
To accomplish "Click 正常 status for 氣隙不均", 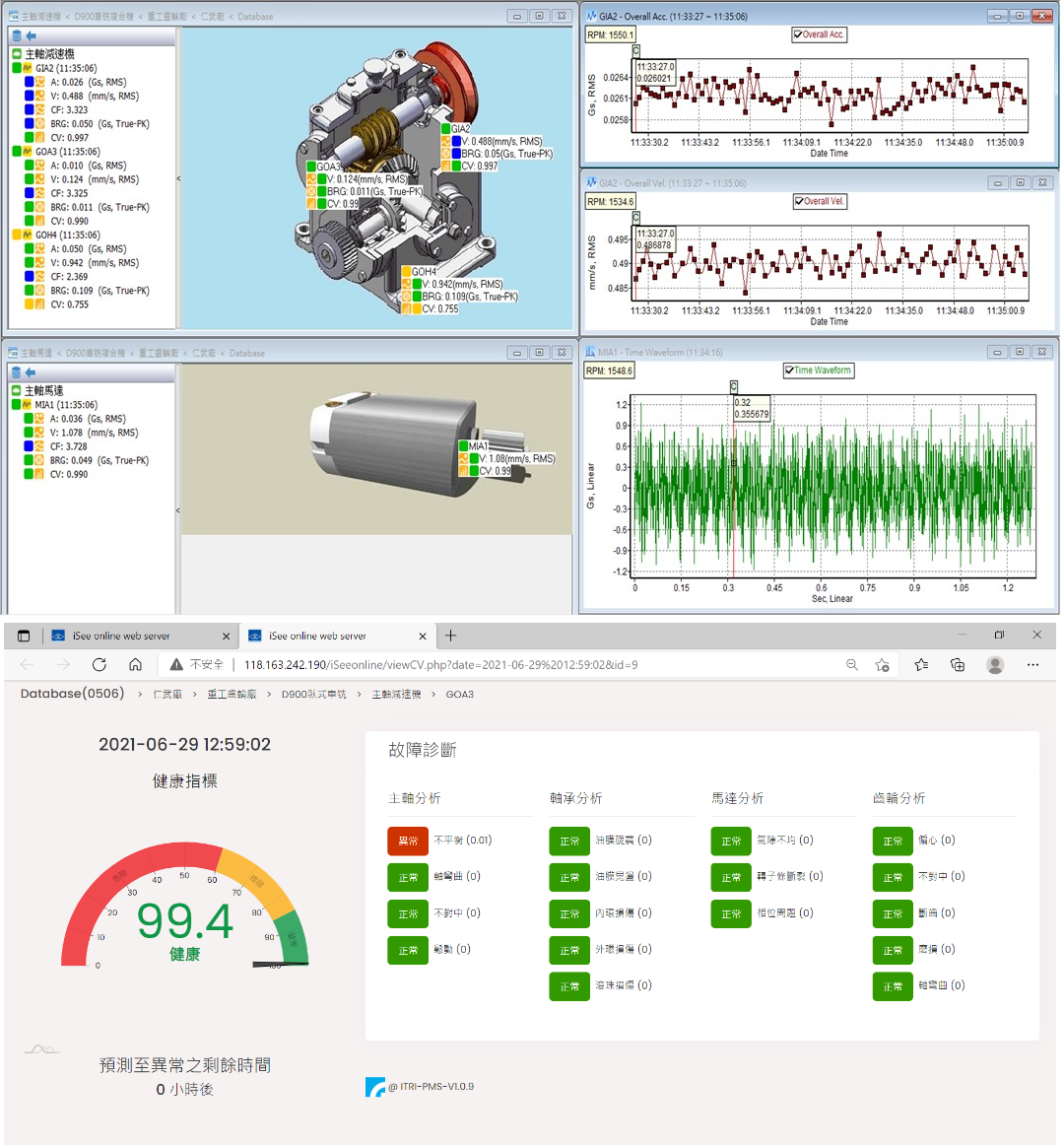I will click(x=731, y=841).
